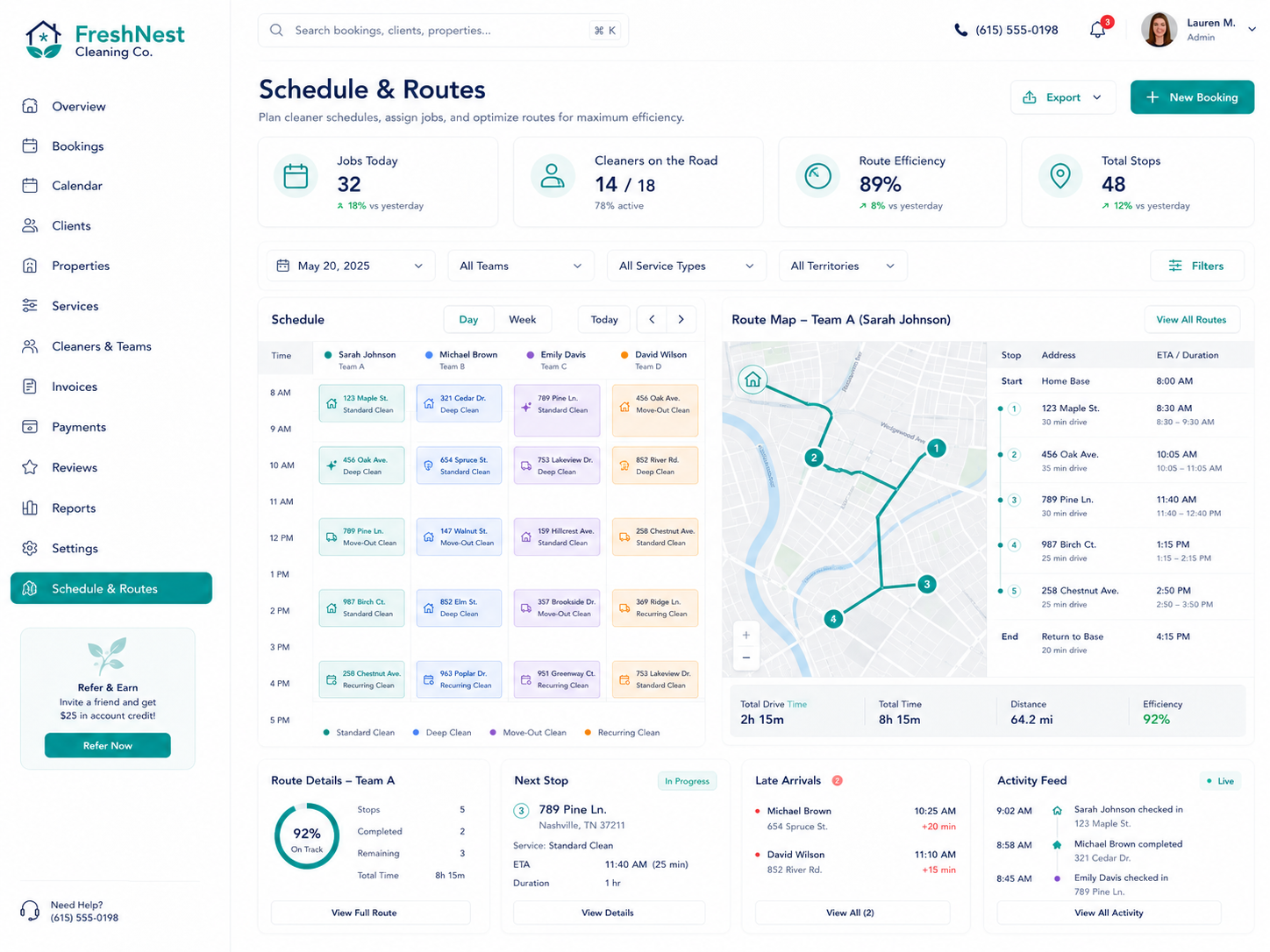Click the Cleaners on the Road person icon

(553, 175)
